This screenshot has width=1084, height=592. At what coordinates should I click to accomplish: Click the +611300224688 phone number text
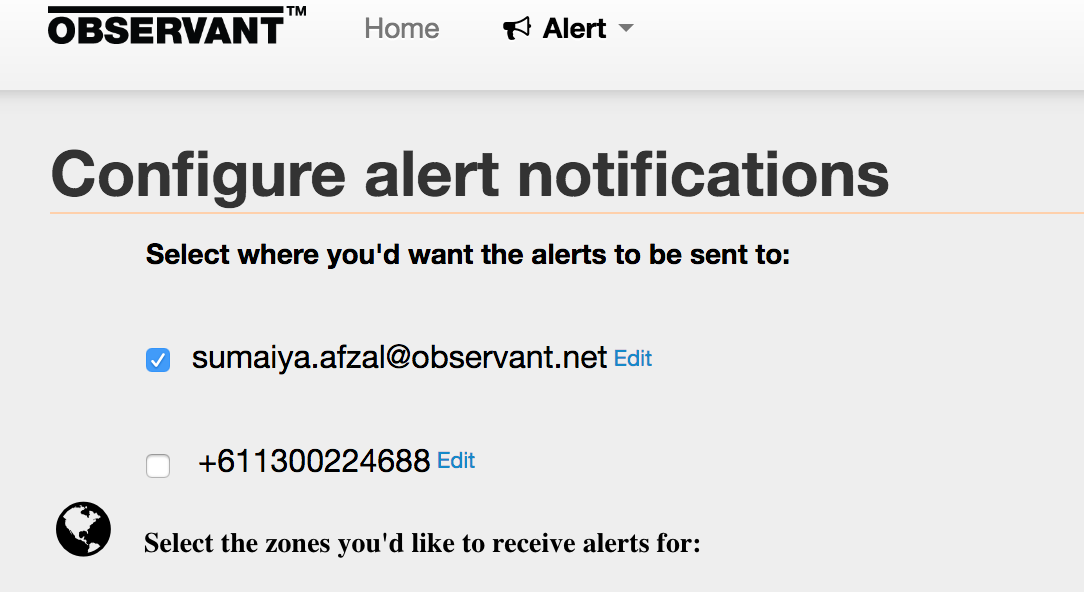[x=314, y=461]
